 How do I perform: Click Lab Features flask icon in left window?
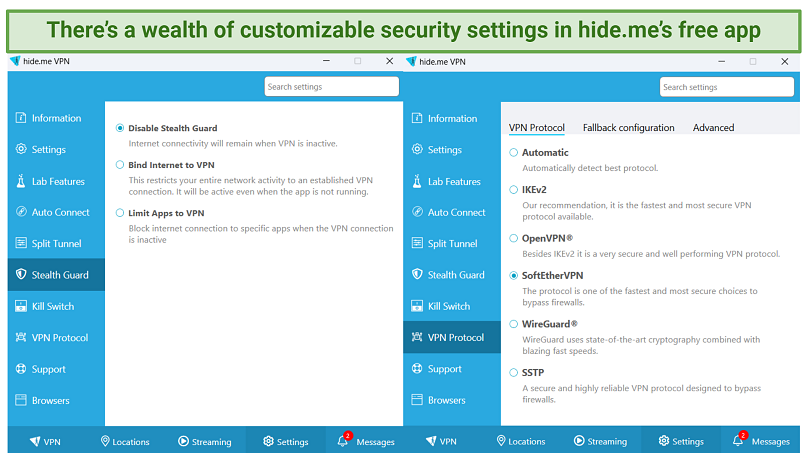point(21,181)
